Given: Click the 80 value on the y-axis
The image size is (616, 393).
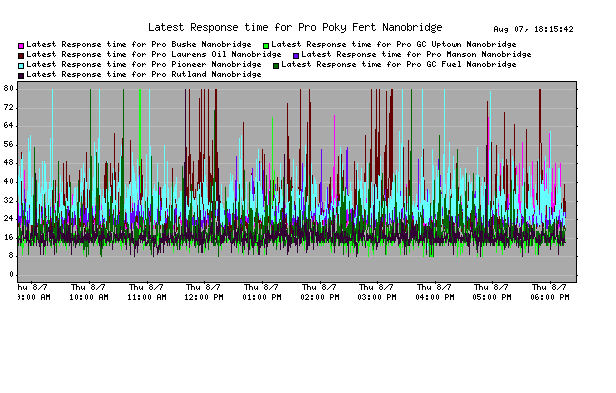Looking at the screenshot, I should (9, 88).
